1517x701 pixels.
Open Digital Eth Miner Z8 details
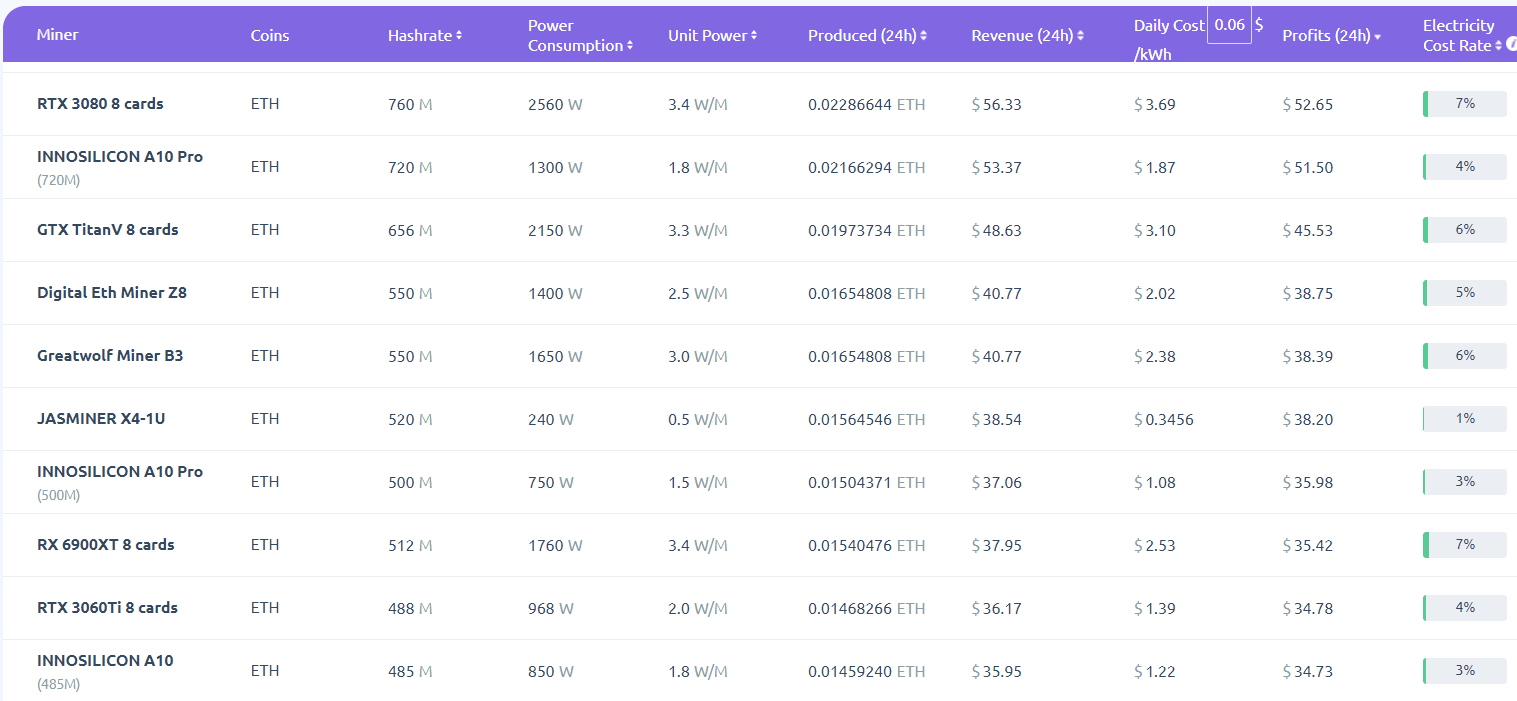(112, 293)
